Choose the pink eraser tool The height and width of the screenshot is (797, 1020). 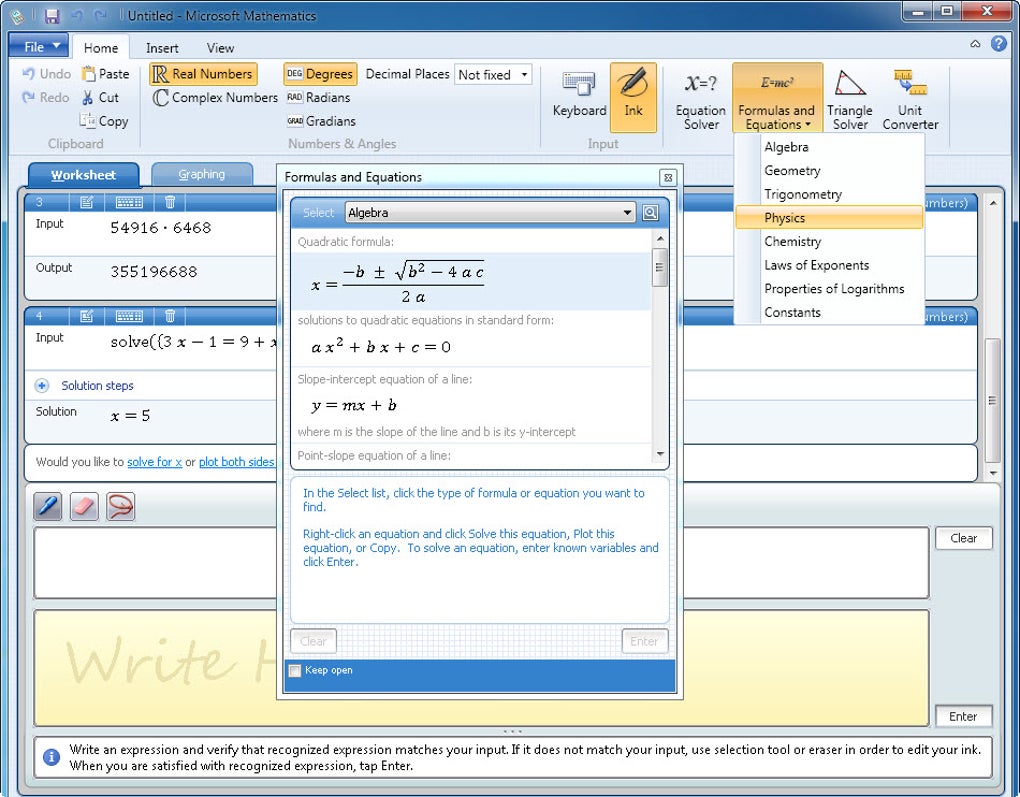click(85, 506)
